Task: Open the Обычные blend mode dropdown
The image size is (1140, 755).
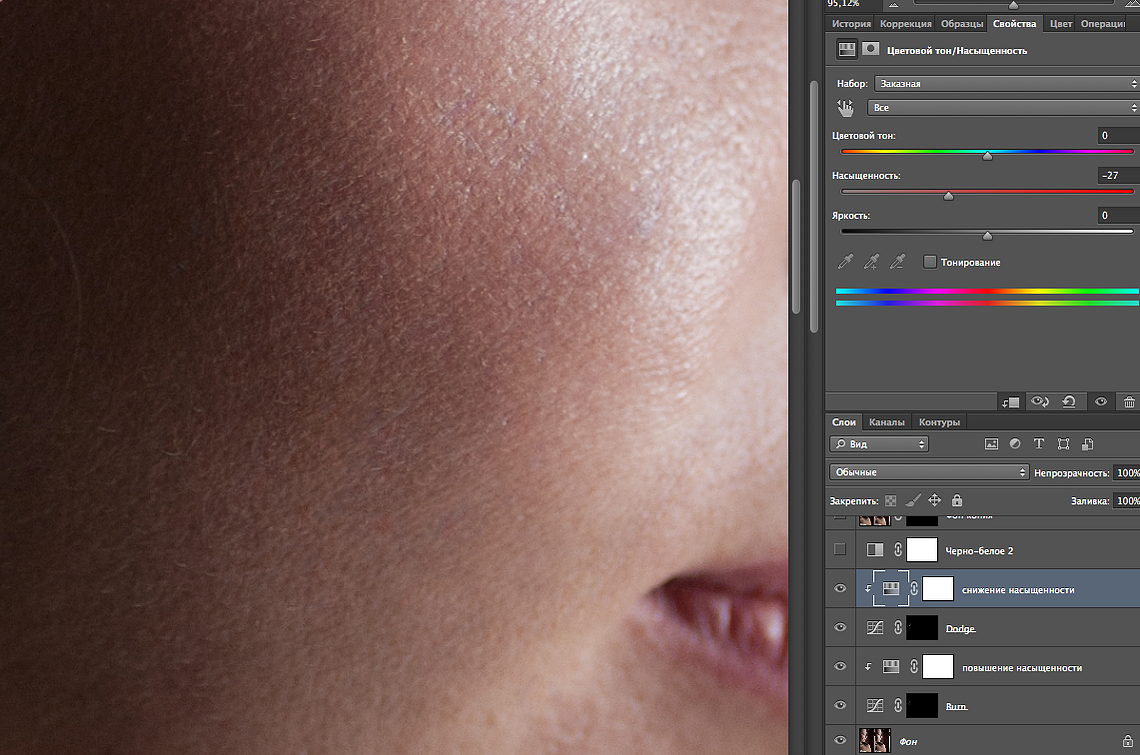Action: pos(929,472)
